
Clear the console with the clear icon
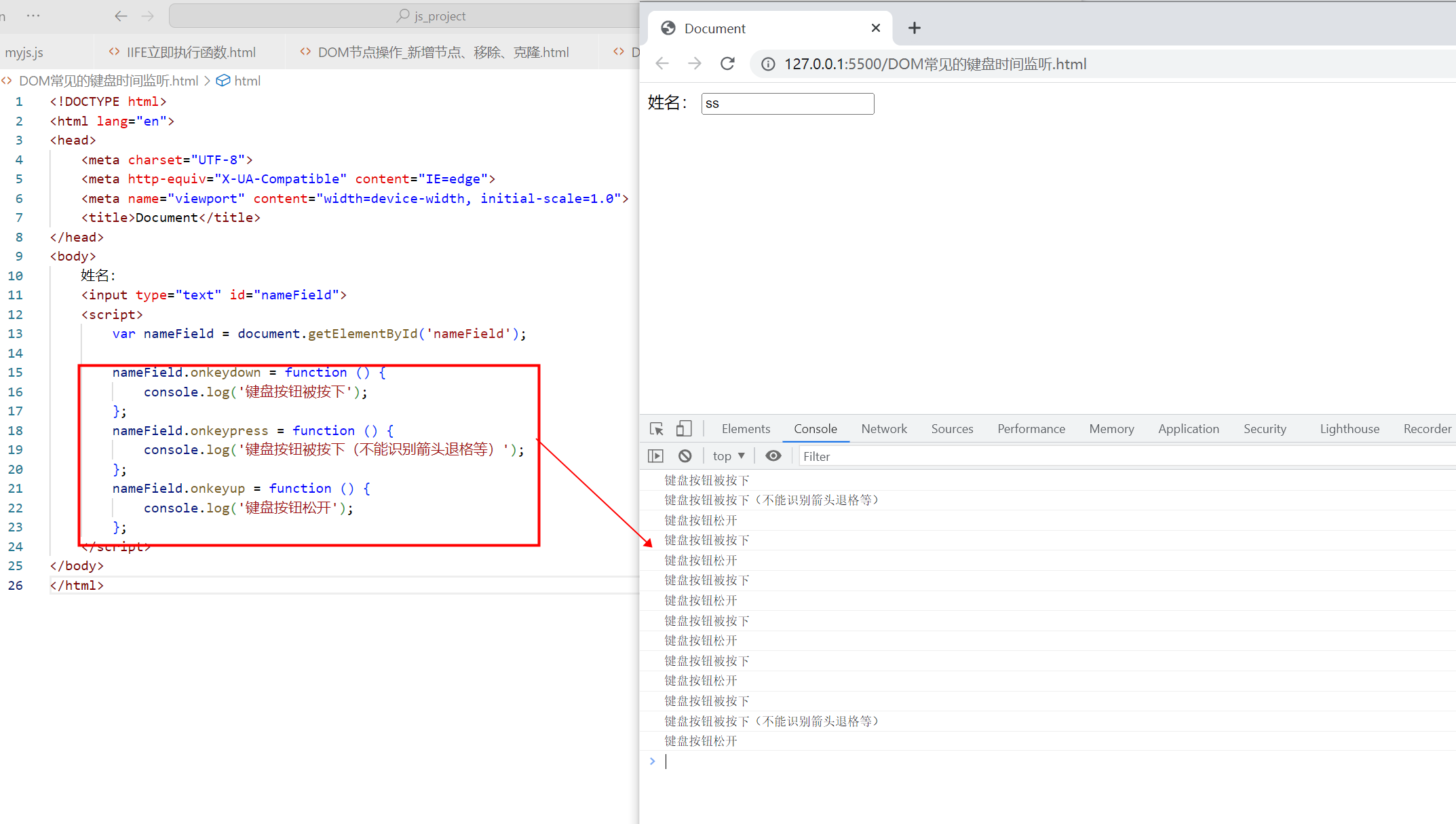[x=685, y=456]
